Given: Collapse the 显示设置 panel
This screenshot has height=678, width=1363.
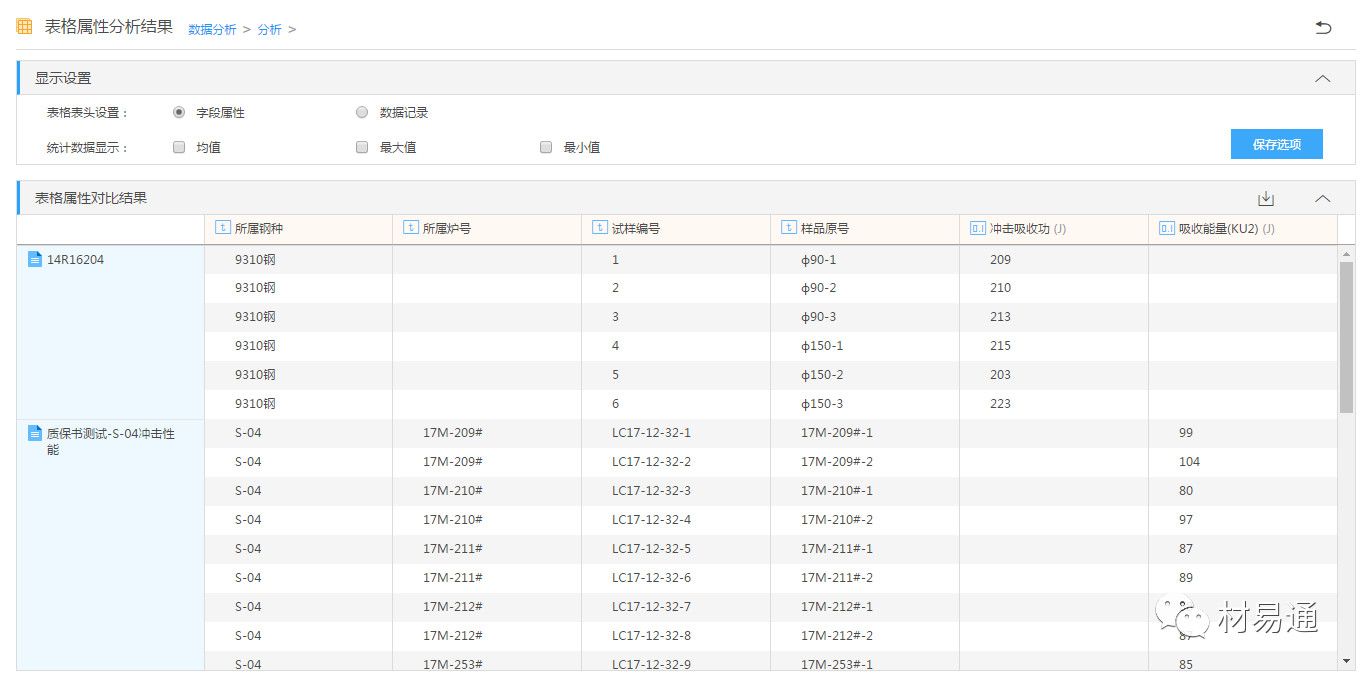Looking at the screenshot, I should click(x=1322, y=78).
